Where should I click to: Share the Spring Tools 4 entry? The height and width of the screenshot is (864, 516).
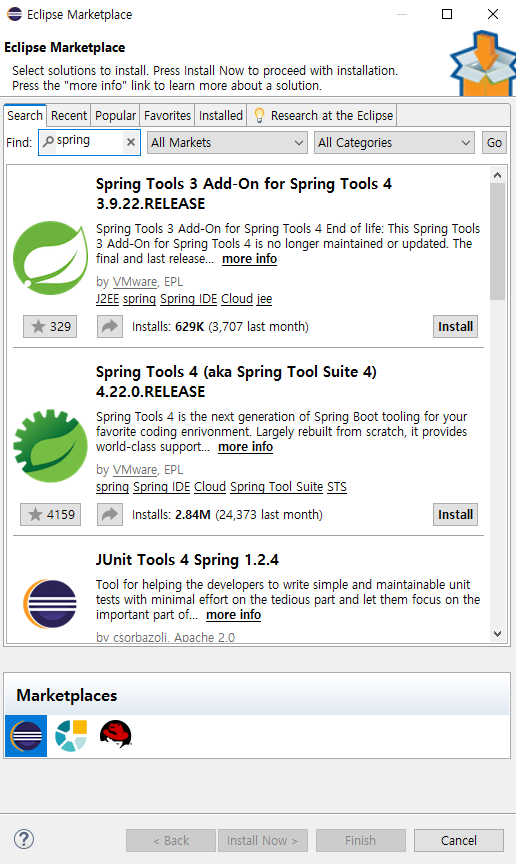110,514
